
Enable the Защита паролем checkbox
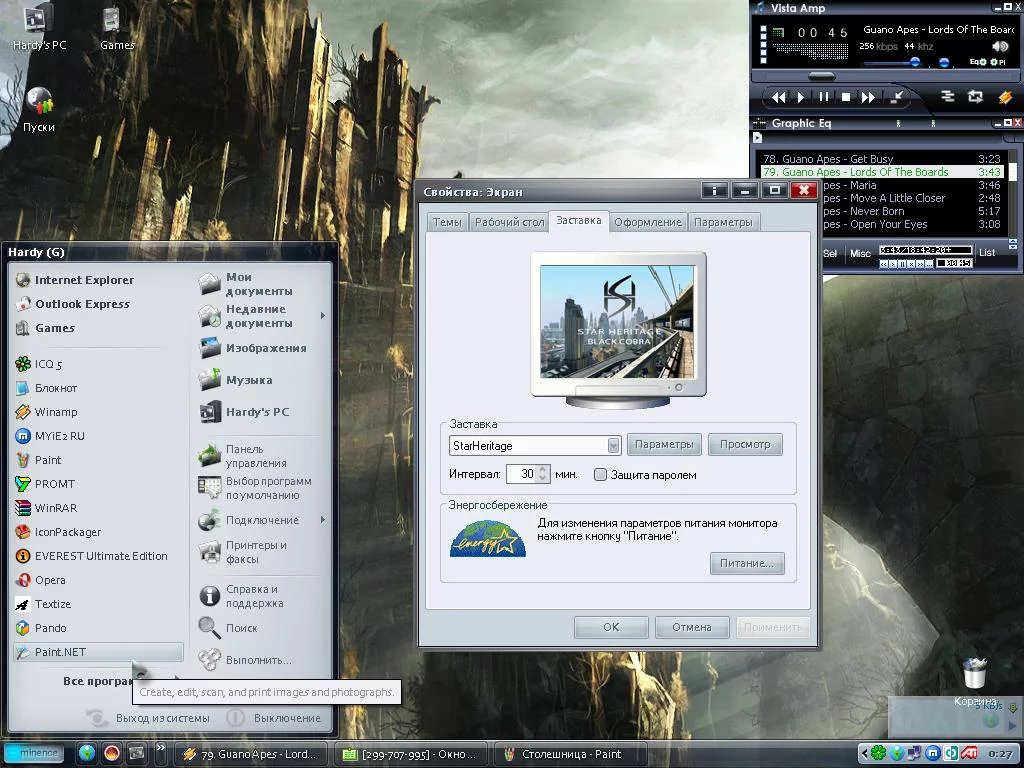[600, 475]
